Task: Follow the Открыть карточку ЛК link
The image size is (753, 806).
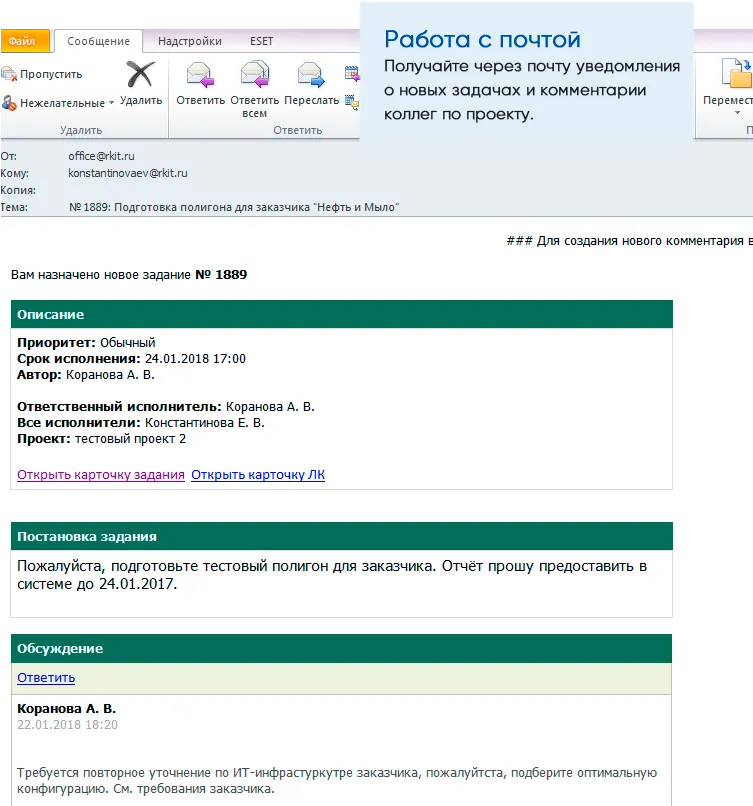Action: pos(258,475)
